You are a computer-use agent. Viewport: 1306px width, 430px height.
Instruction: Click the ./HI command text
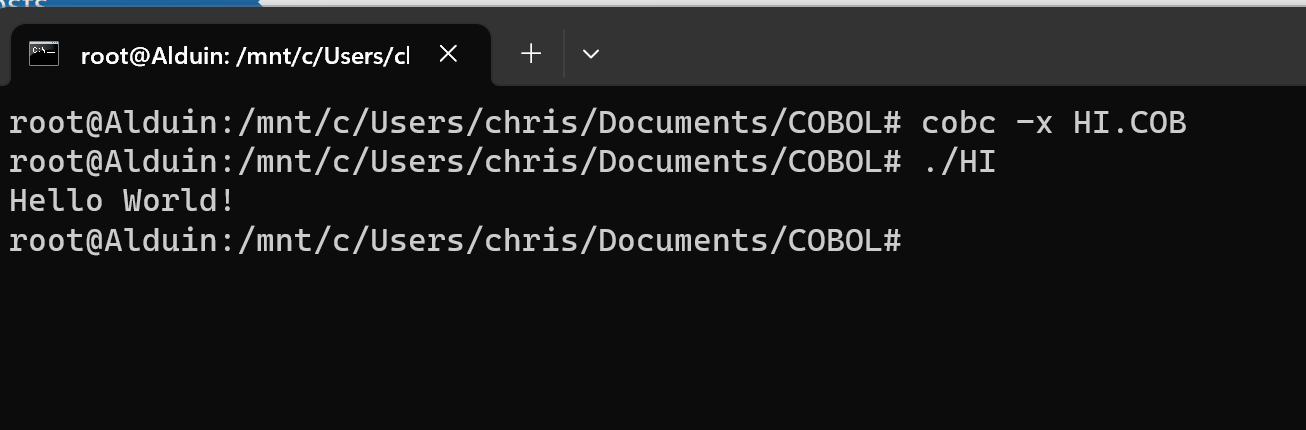959,162
